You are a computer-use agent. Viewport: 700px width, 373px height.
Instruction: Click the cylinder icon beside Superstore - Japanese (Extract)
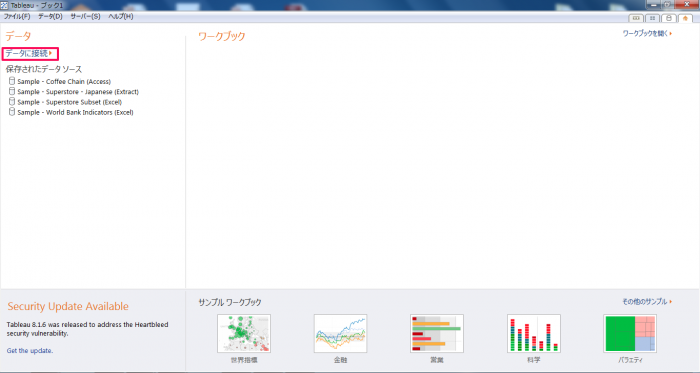[12, 91]
